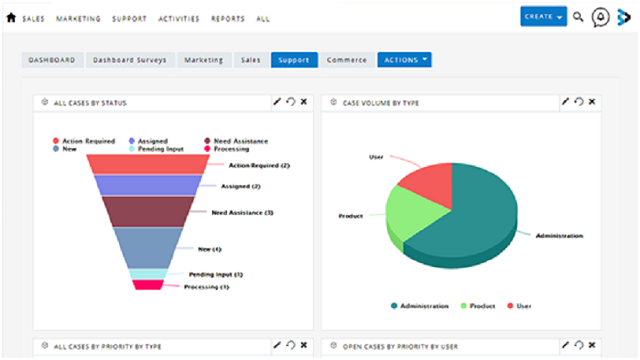Open the Support navigation menu
The image size is (640, 360).
[x=129, y=19]
